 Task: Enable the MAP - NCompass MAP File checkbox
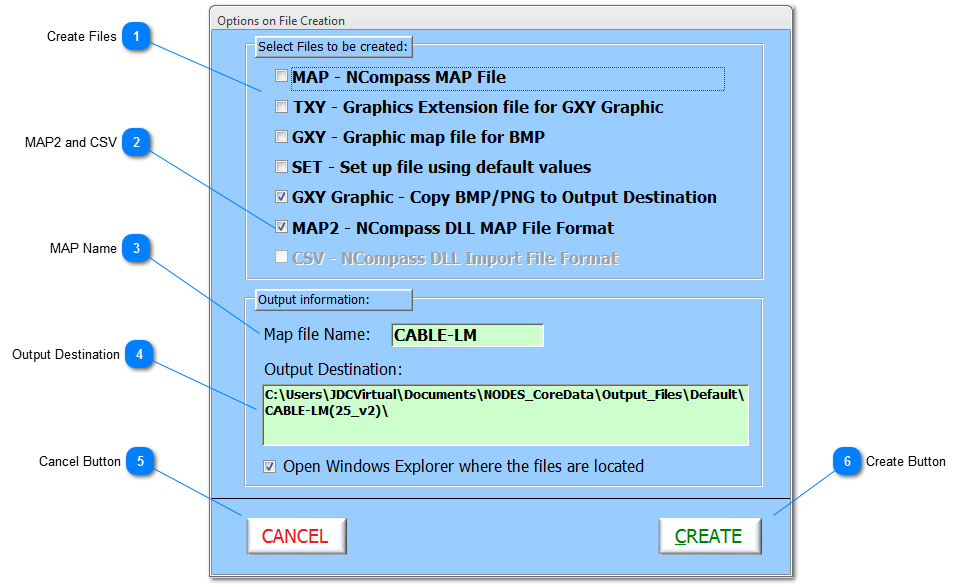tap(282, 76)
